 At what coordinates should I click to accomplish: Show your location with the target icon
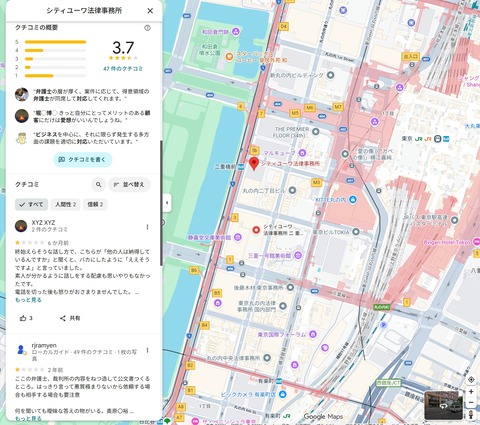471,379
